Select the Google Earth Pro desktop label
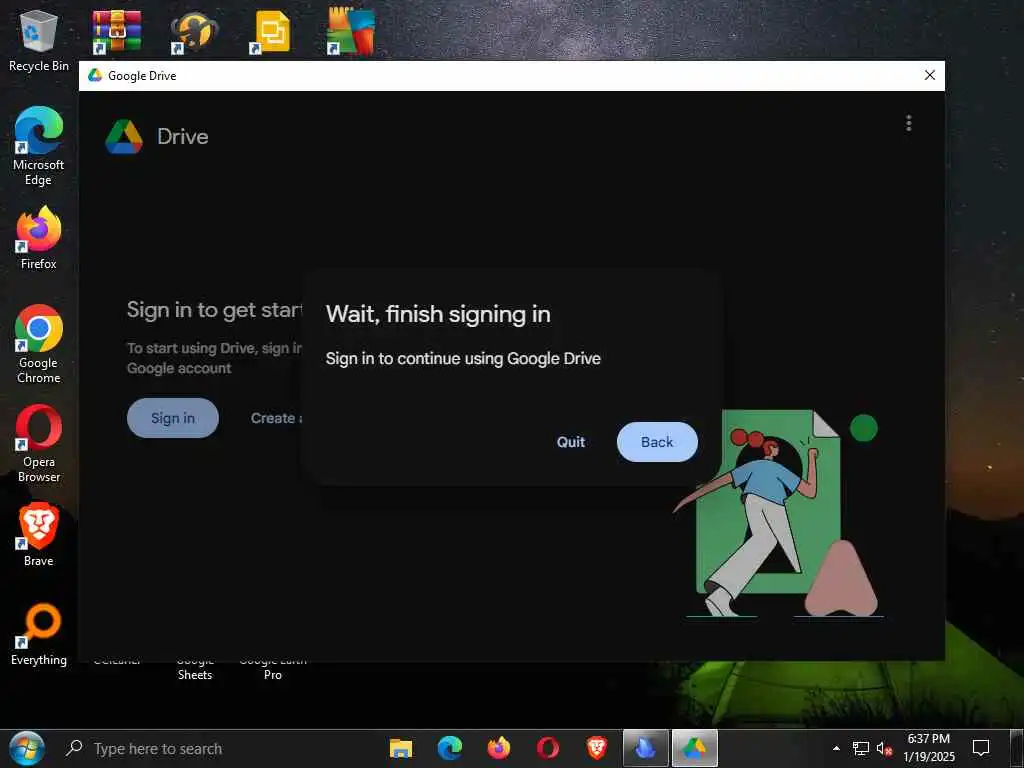Image resolution: width=1024 pixels, height=768 pixels. pyautogui.click(x=273, y=669)
